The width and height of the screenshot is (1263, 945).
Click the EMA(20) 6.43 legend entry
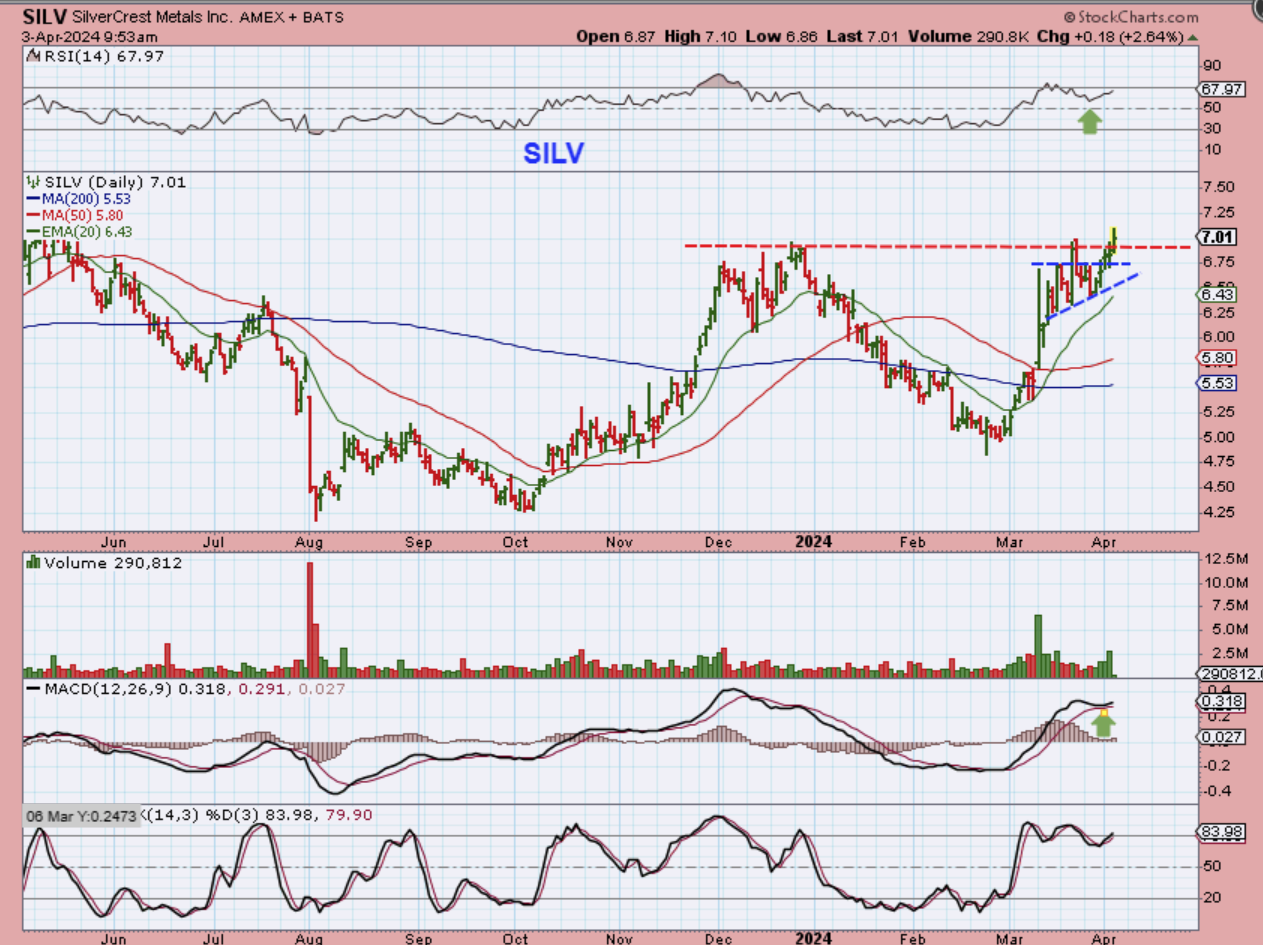[82, 231]
